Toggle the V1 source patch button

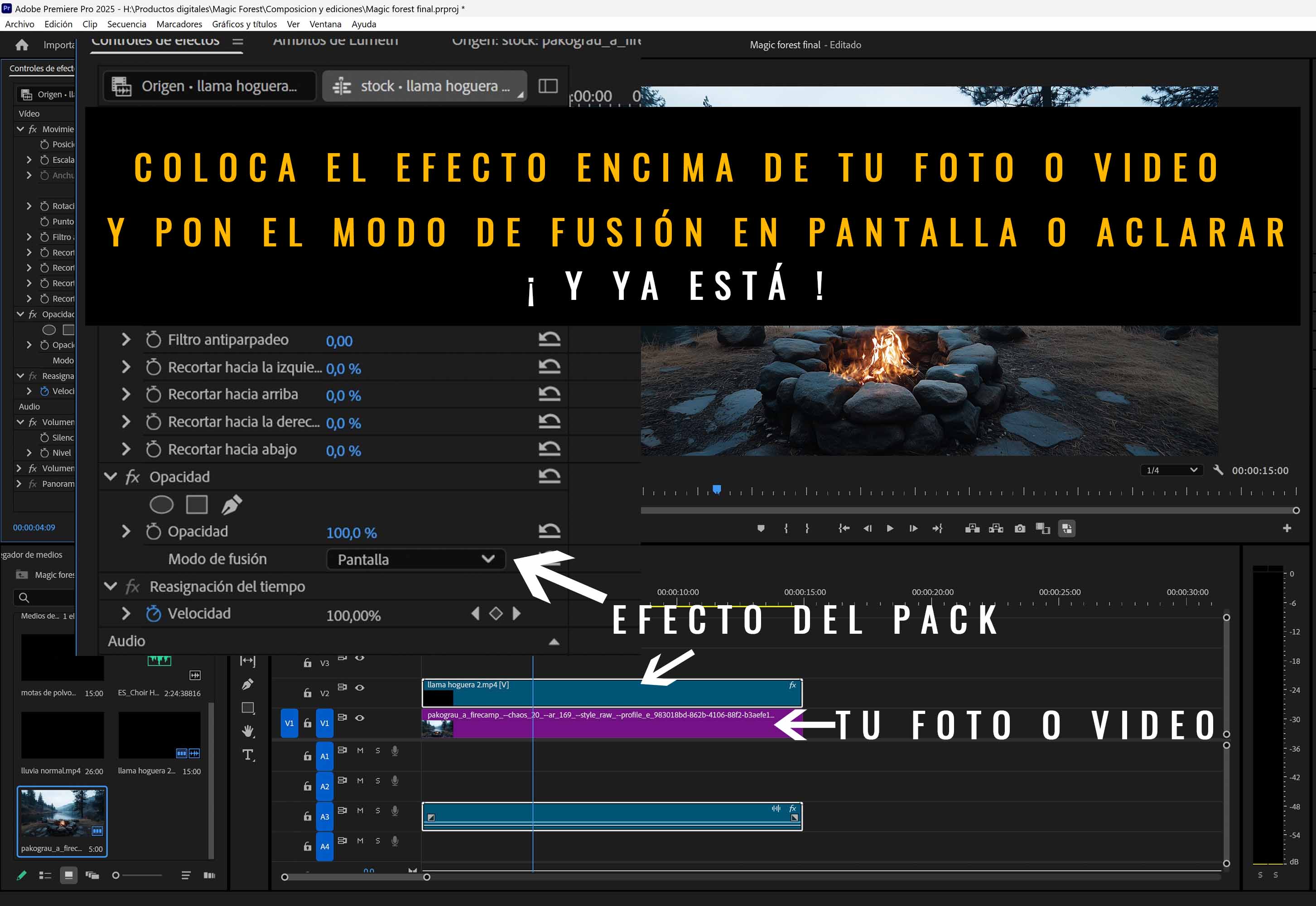click(289, 723)
